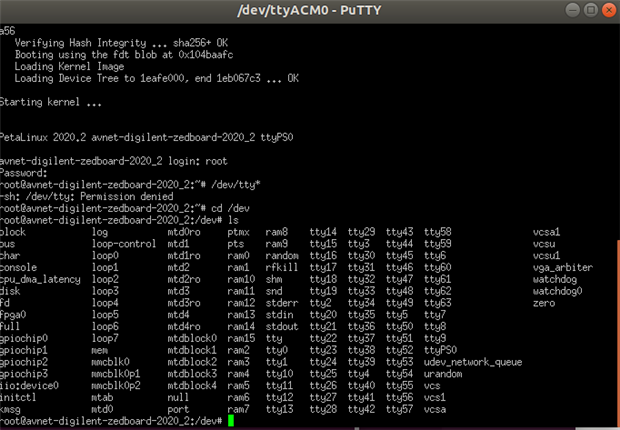
Task: Click 'gpiochip0' entry
Action: [x=24, y=339]
